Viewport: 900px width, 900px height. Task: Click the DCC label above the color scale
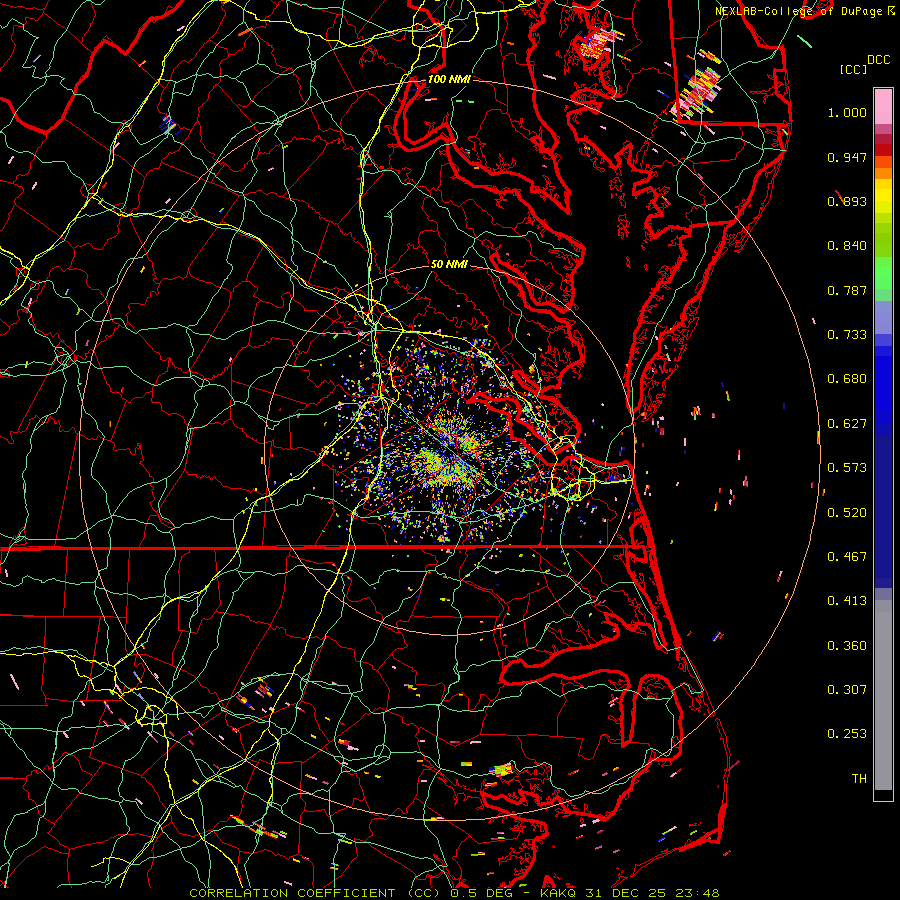pos(878,60)
